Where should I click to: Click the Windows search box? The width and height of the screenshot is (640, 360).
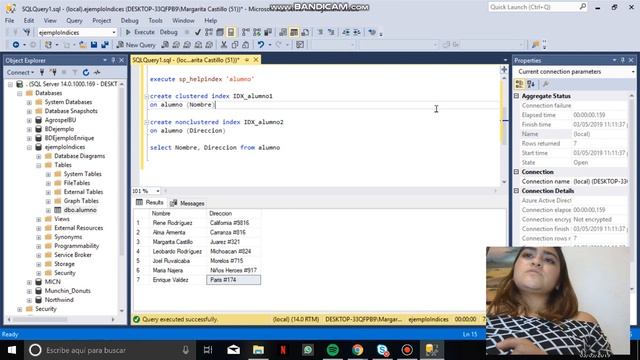(109, 350)
